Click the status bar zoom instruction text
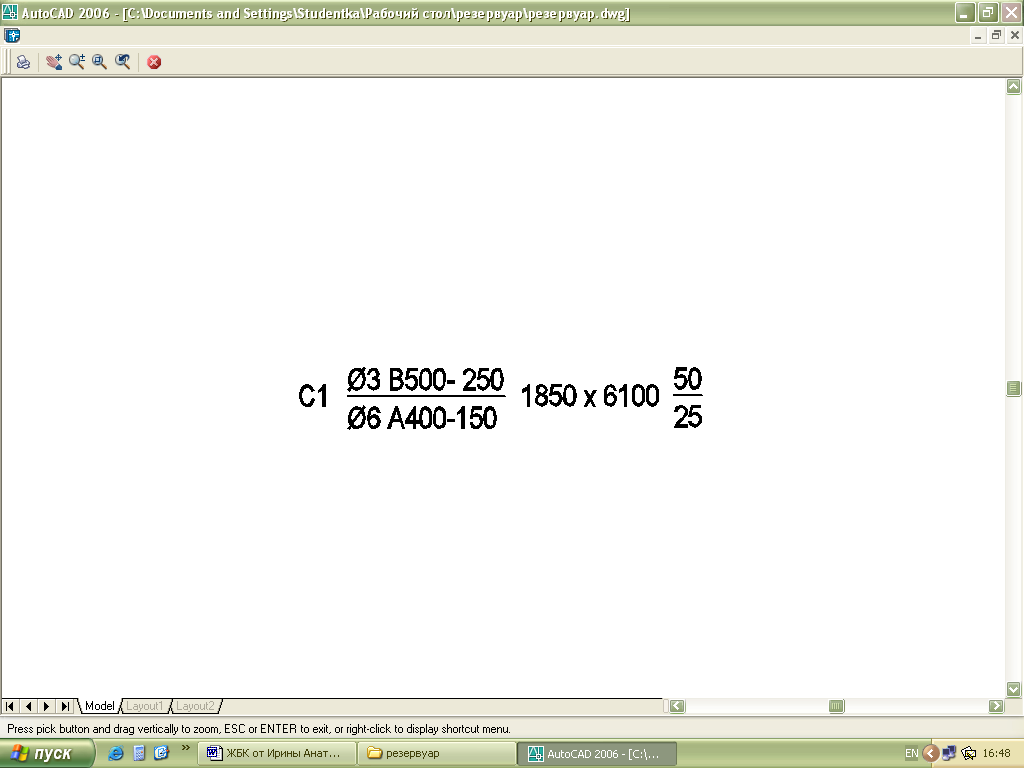This screenshot has height=768, width=1024. click(x=259, y=729)
